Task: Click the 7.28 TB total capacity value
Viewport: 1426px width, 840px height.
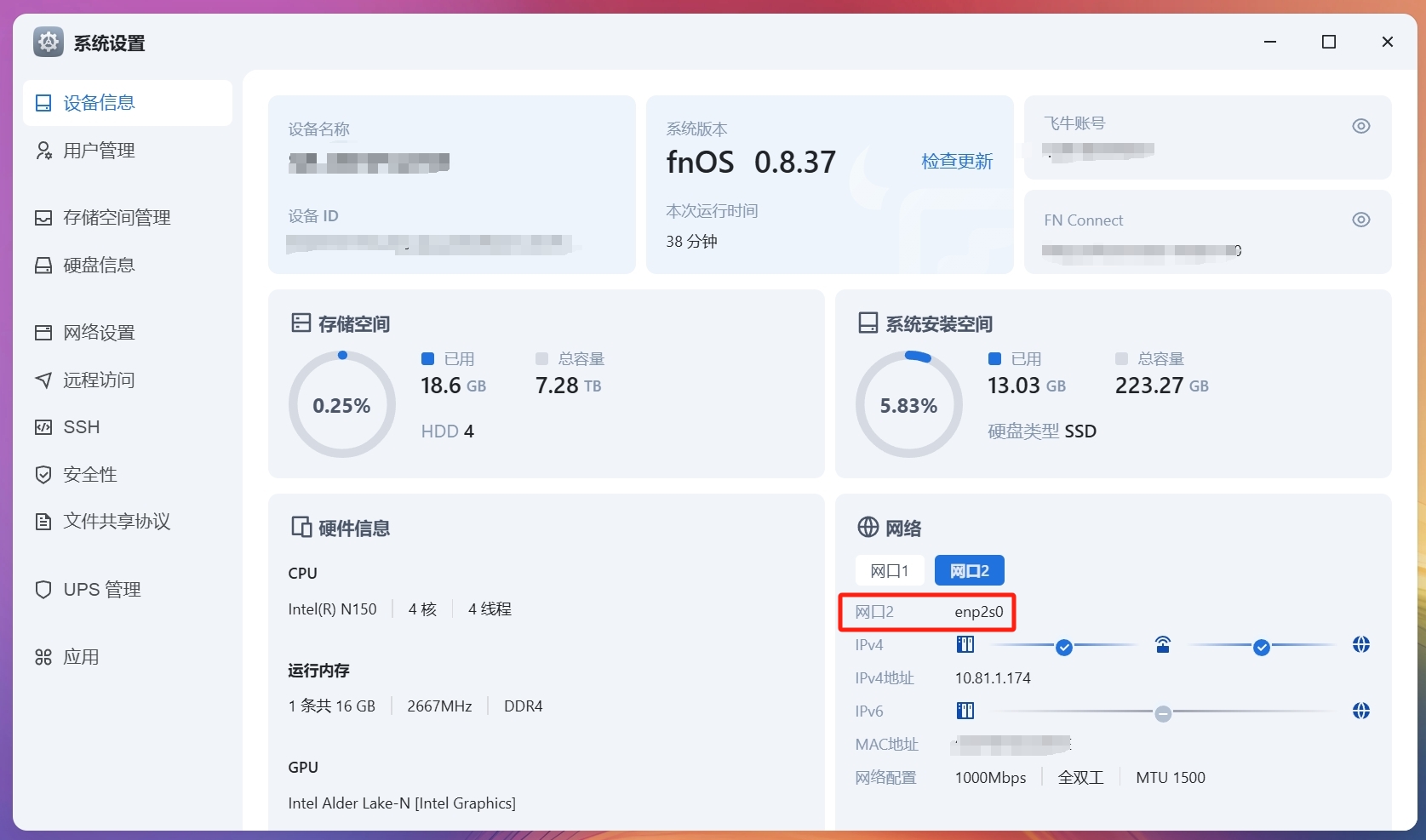Action: coord(569,386)
